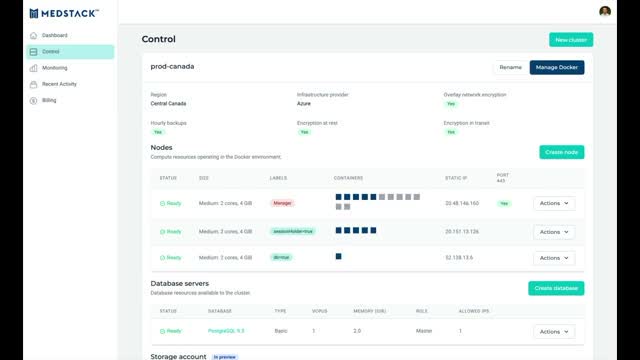Click the Ready status of PostgreSQL database
Screen dimensions: 640x360
[x=171, y=331]
